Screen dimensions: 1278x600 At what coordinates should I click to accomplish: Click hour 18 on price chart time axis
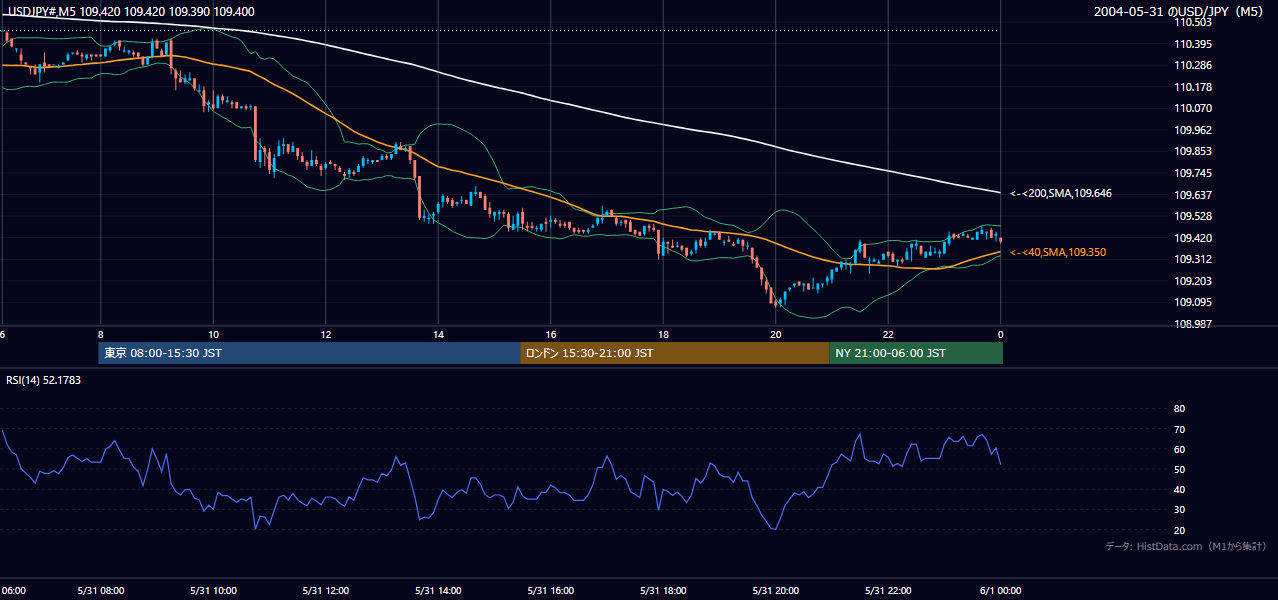663,334
